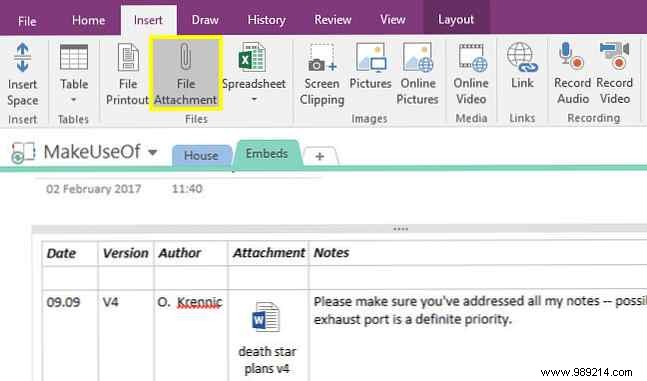Switch to the Home ribbon tab
The image size is (647, 381).
coord(88,20)
